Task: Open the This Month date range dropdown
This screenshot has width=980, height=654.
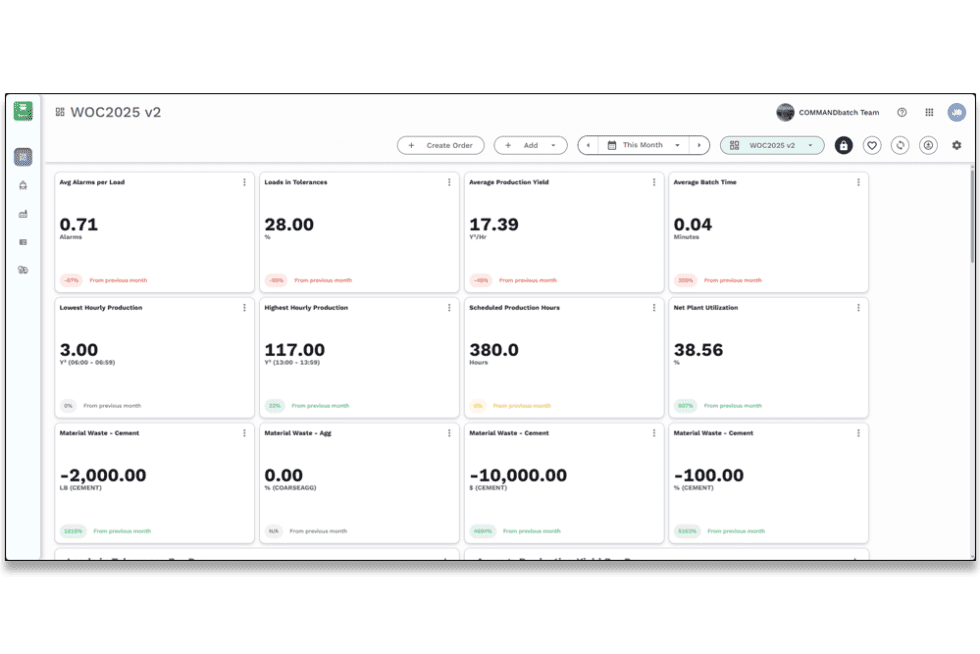Action: click(643, 145)
